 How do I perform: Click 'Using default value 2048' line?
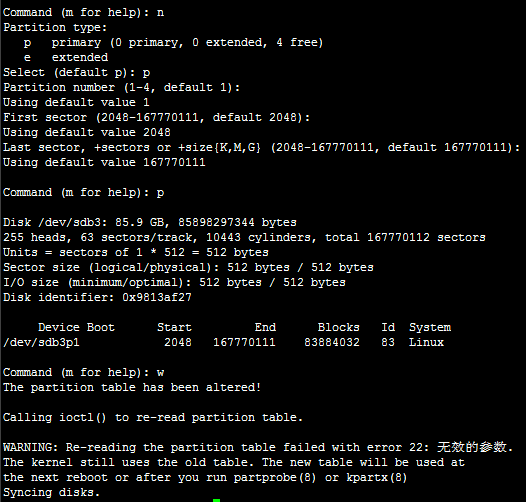87,133
